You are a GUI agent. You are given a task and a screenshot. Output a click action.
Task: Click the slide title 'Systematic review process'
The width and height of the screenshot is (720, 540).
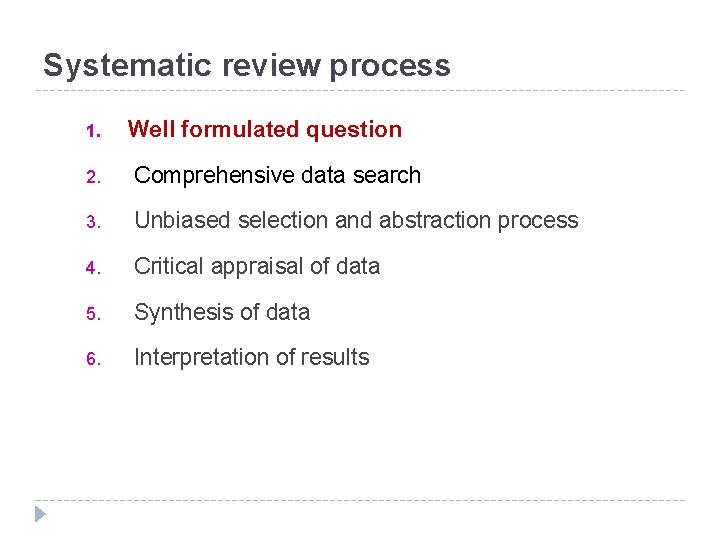pyautogui.click(x=246, y=66)
